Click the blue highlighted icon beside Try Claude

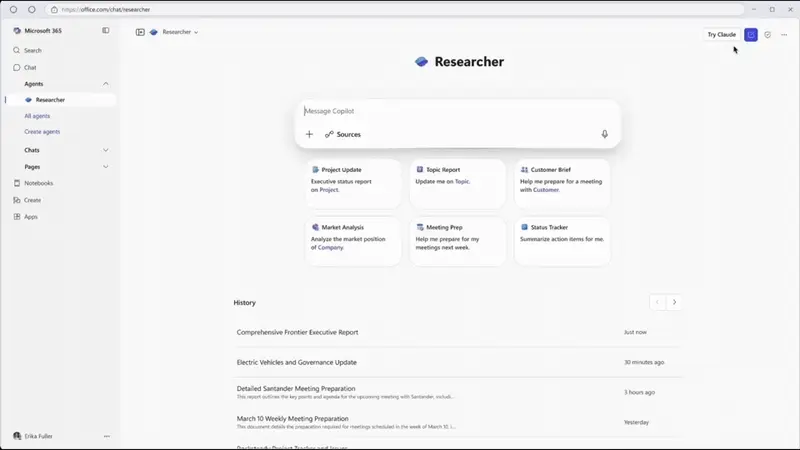click(x=751, y=34)
